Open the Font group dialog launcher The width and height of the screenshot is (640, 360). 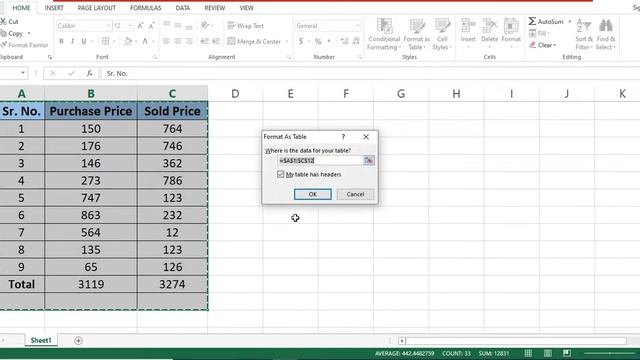(155, 58)
